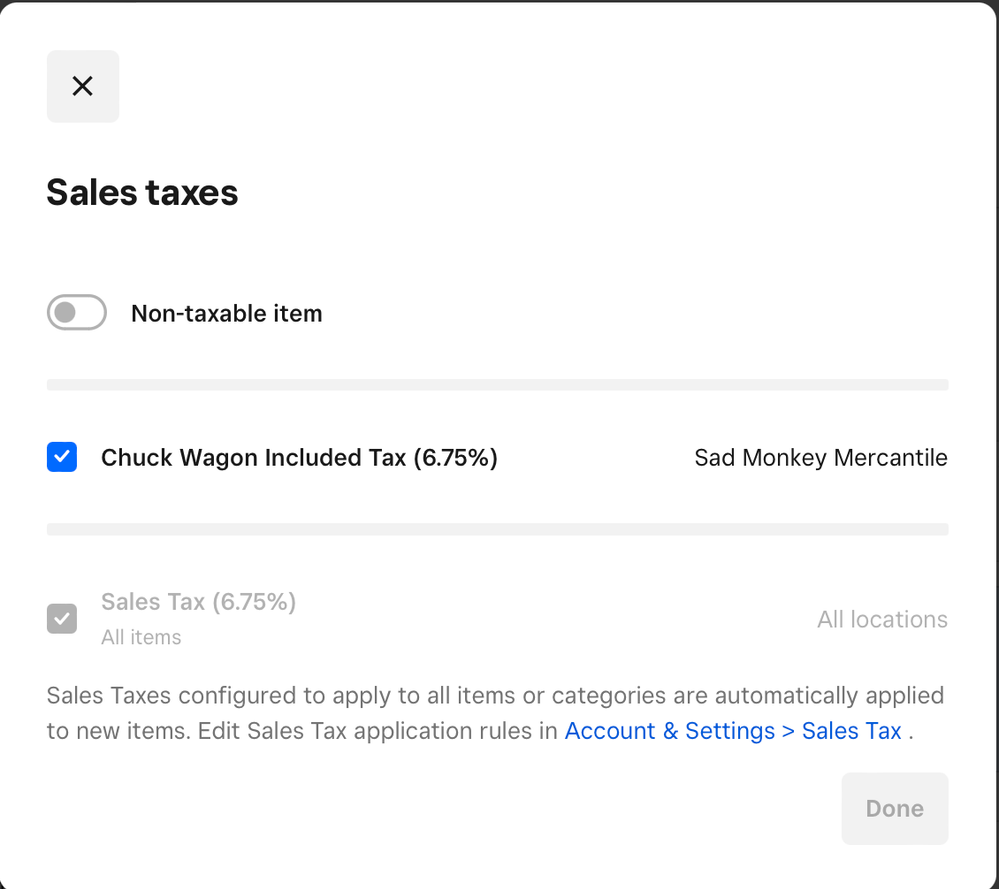Click the "Non-taxable item" label text

tap(226, 314)
